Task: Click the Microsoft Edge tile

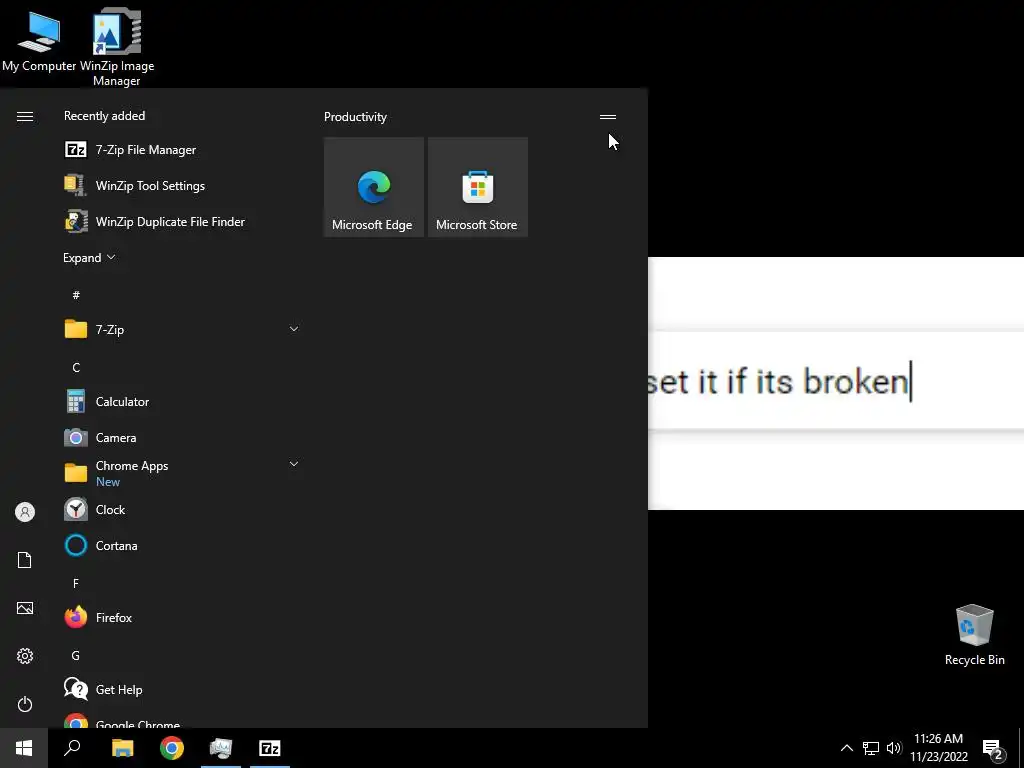Action: pos(374,187)
